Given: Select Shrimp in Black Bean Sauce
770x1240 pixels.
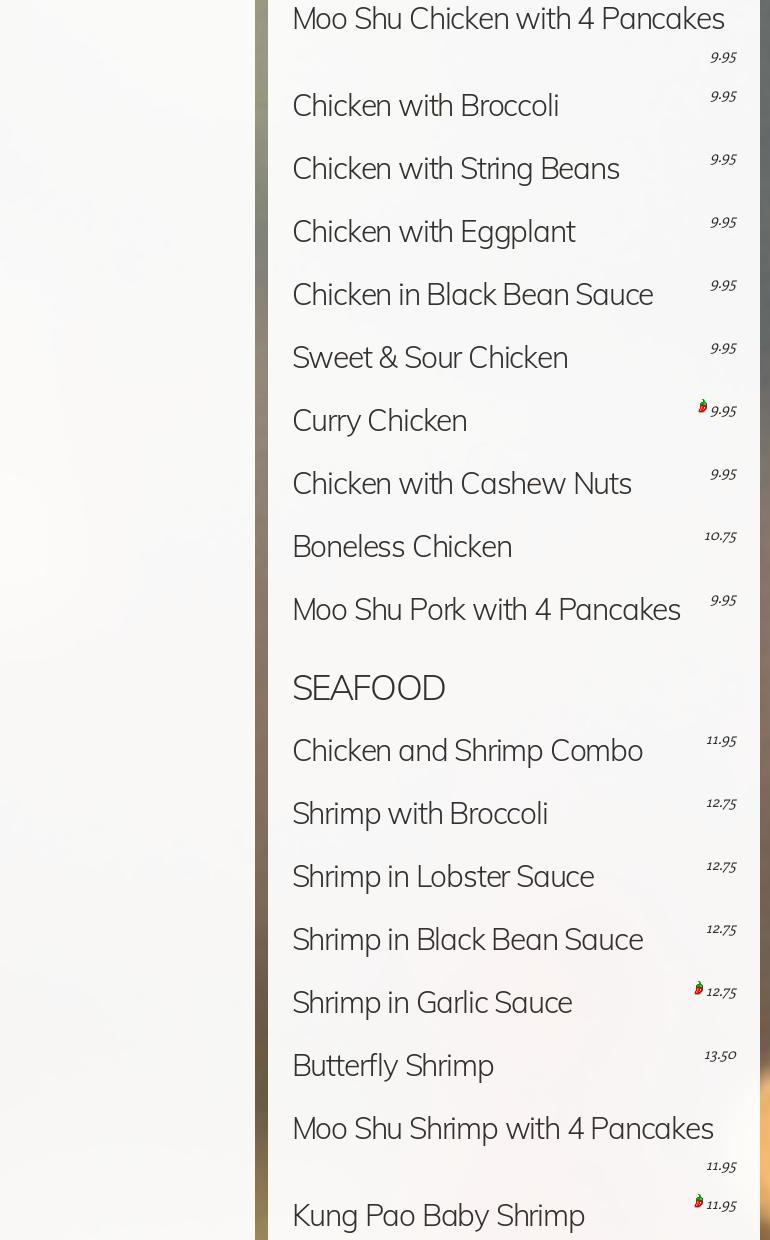Looking at the screenshot, I should (x=467, y=939).
